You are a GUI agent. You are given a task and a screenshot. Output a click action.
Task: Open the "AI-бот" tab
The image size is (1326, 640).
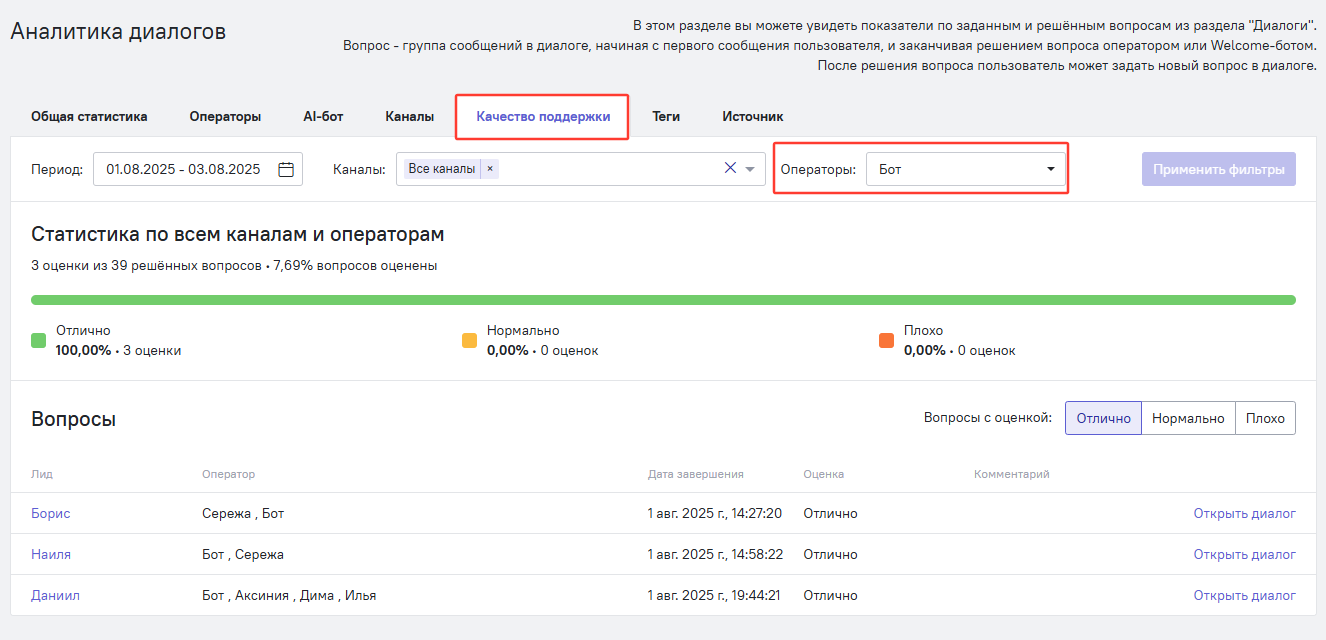coord(323,117)
